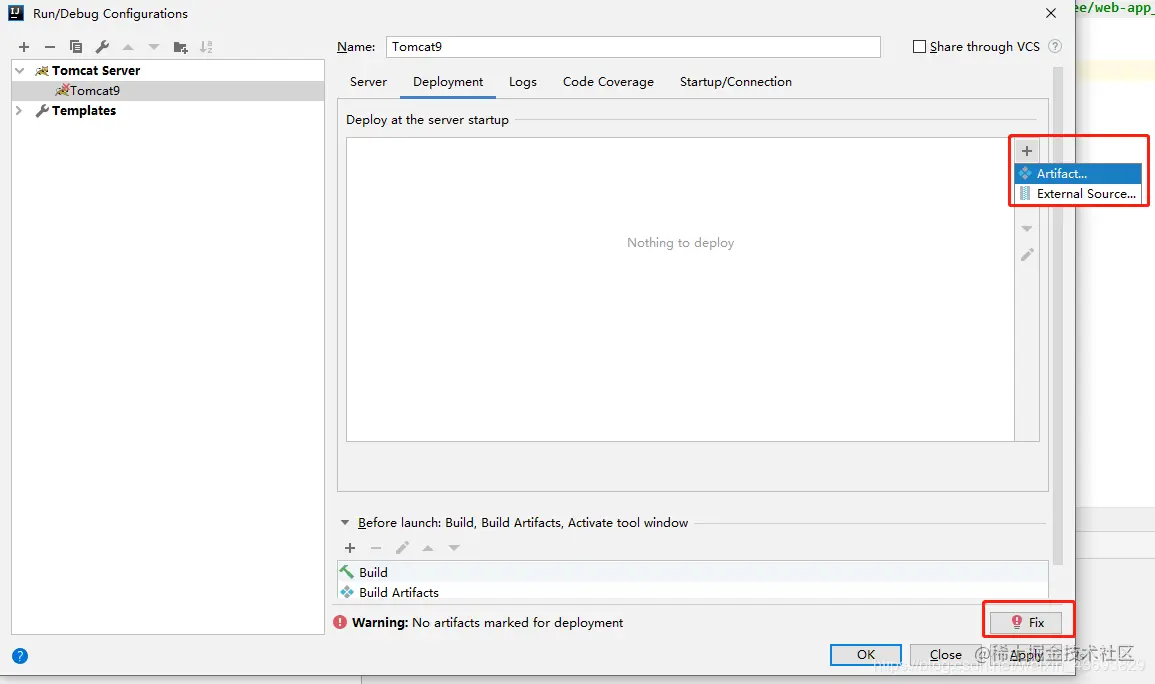Image resolution: width=1155 pixels, height=684 pixels.
Task: Select Build Artifacts task in list
Action: tap(692, 592)
